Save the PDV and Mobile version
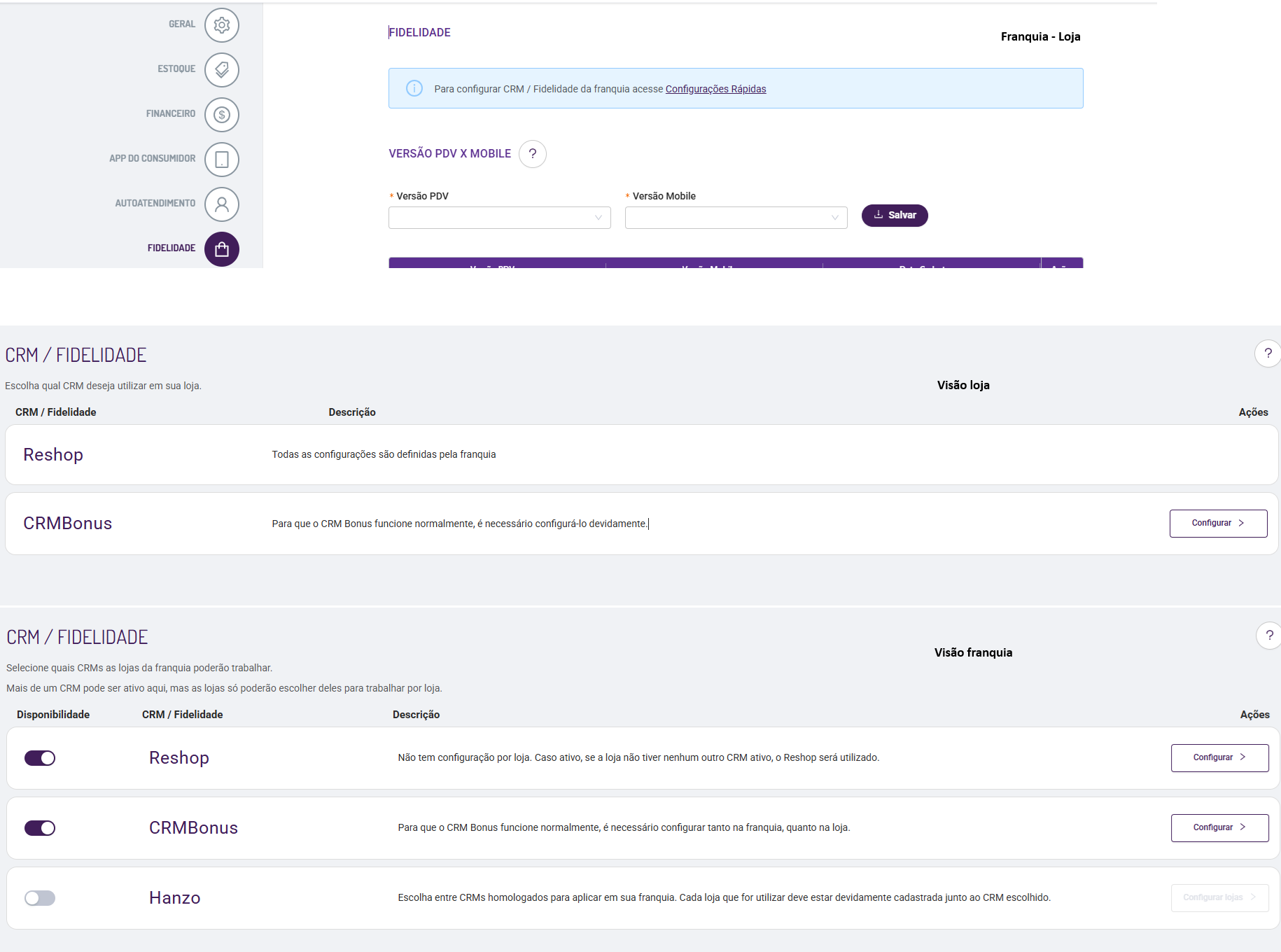Viewport: 1281px width, 952px height. point(895,216)
